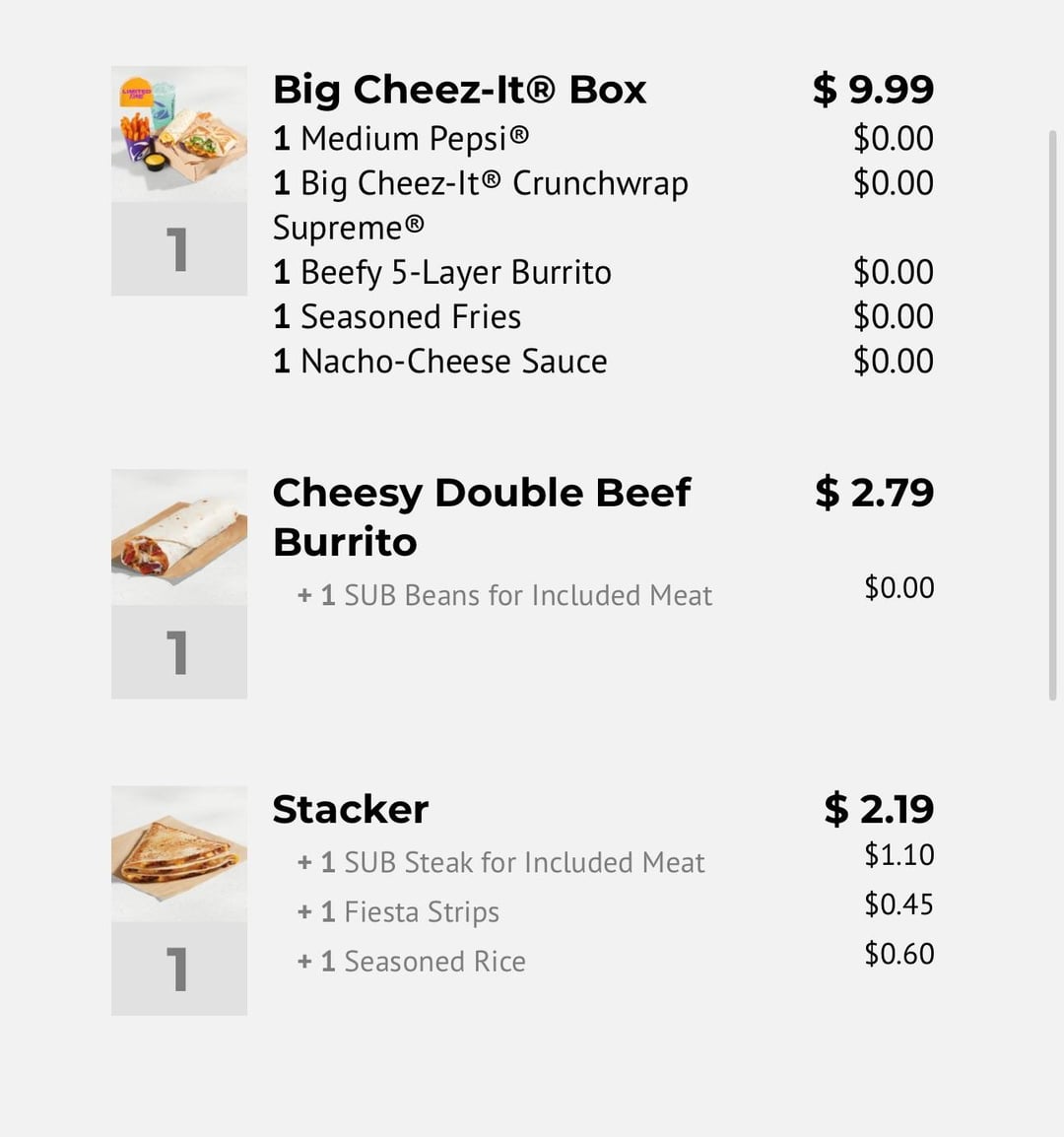
Task: Click the Fiesta Strips add-on
Action: 399,911
